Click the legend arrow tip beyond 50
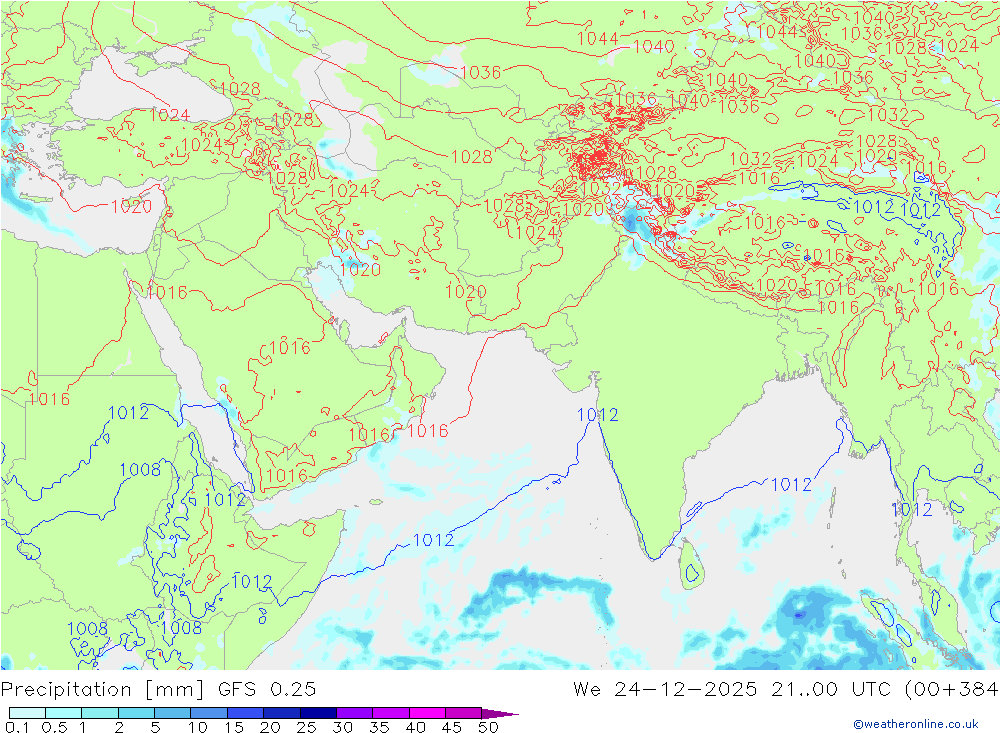 (501, 713)
